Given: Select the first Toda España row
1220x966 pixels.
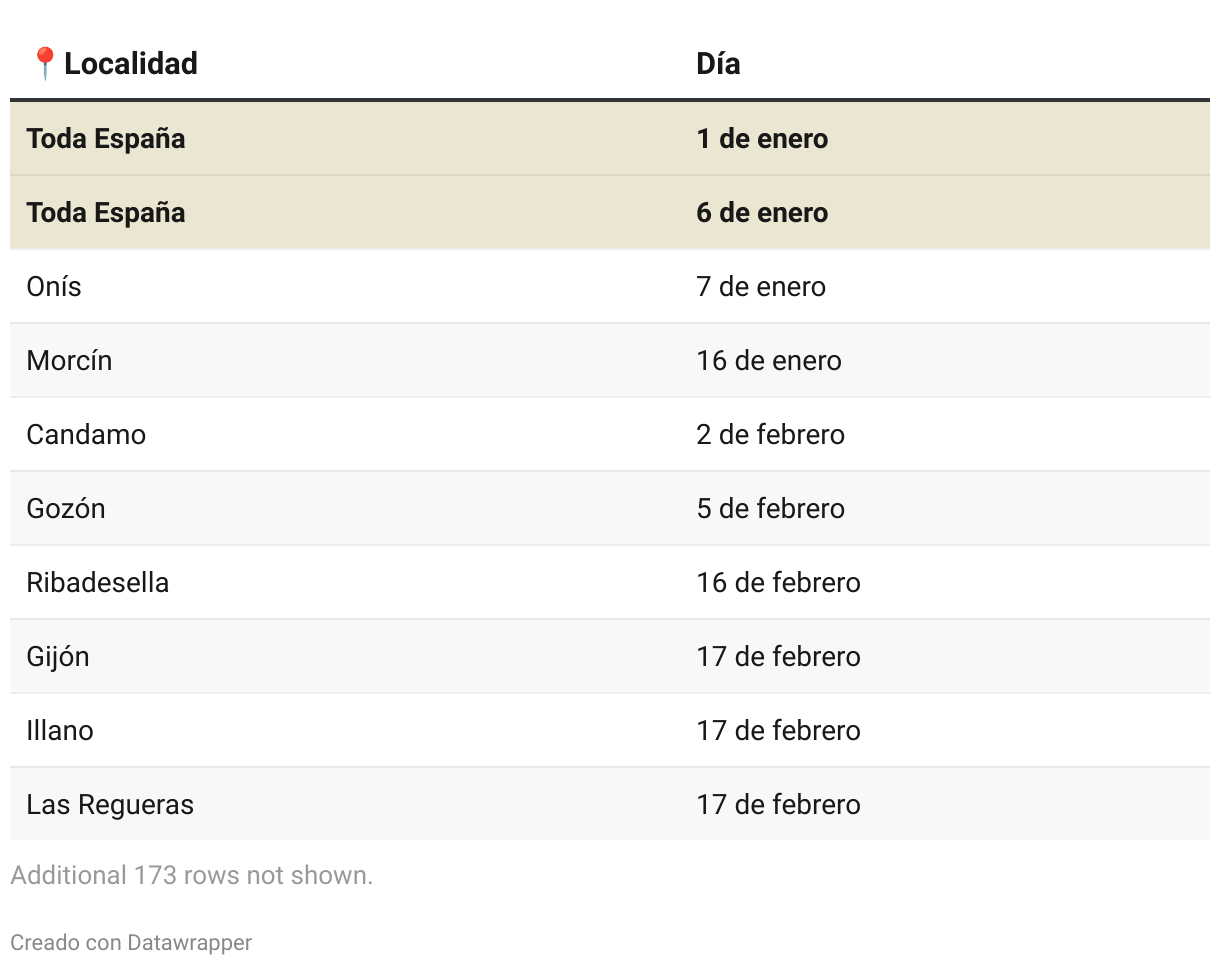Looking at the screenshot, I should point(610,138).
